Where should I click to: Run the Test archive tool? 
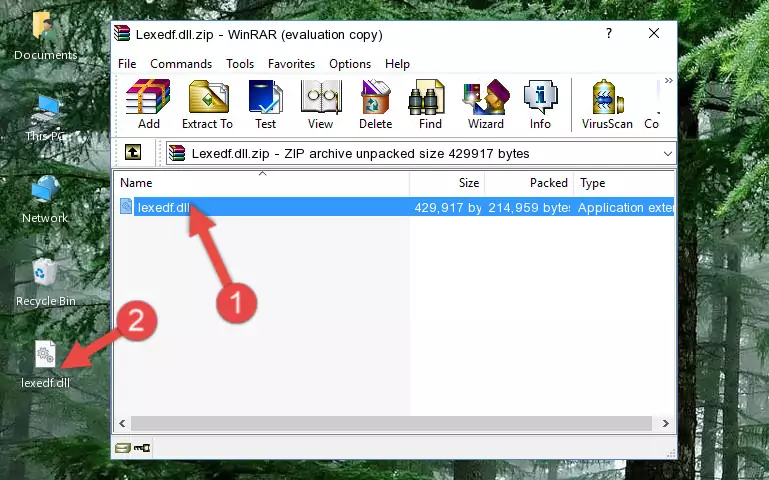[265, 104]
